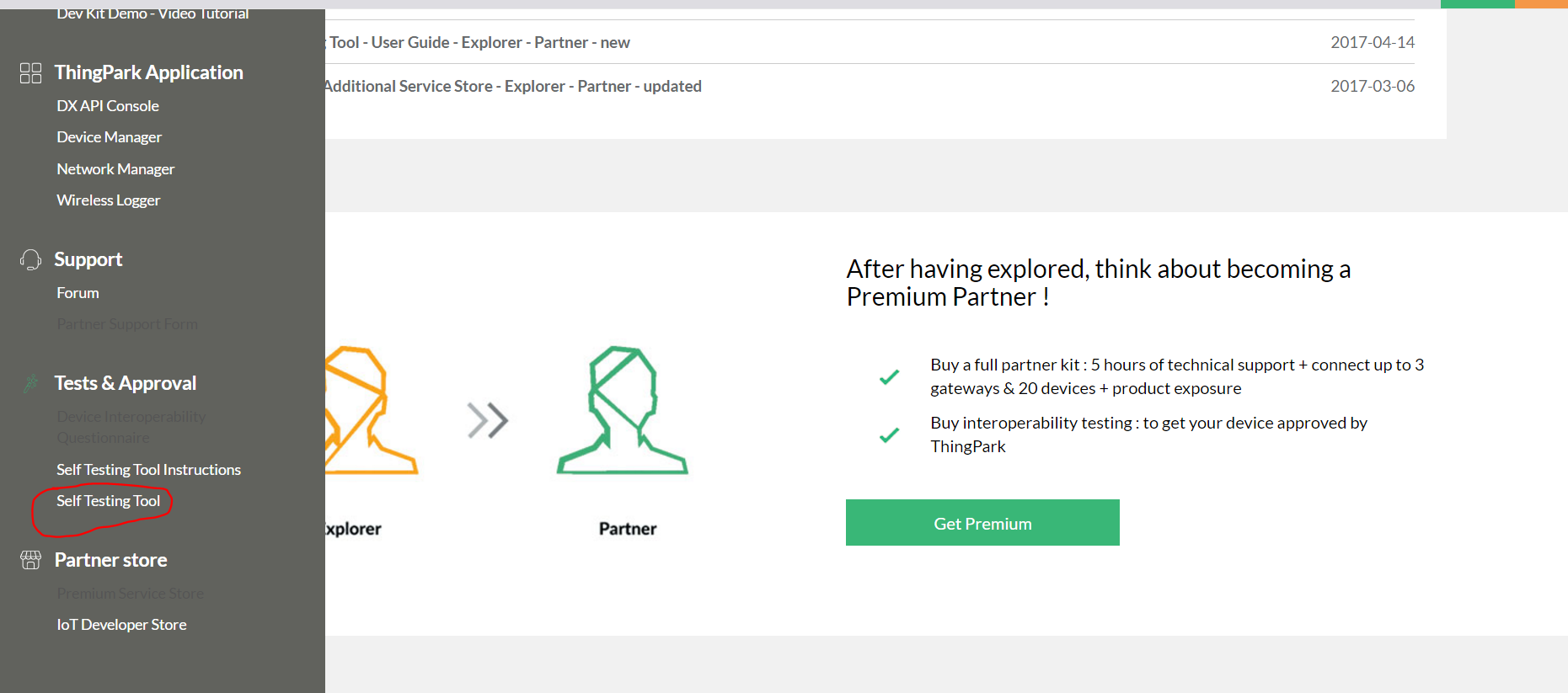
Task: Click the first green checkmark icon
Action: click(x=889, y=377)
